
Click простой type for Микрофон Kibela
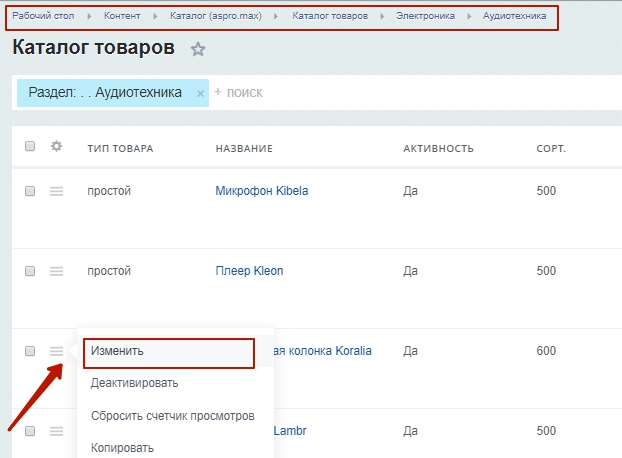click(109, 191)
